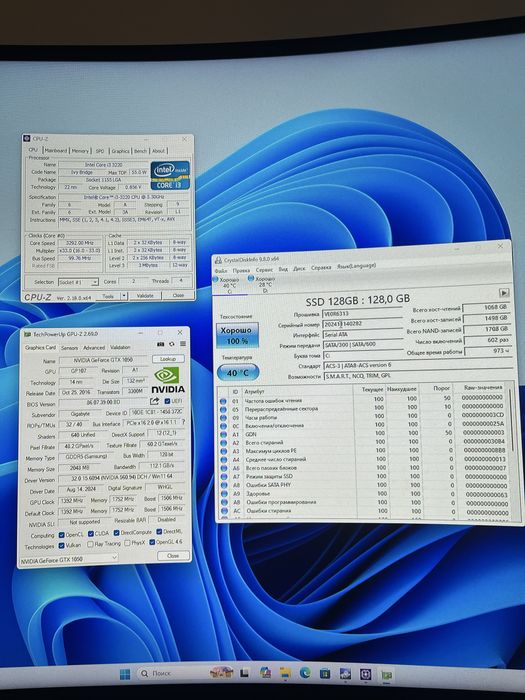Switch to Advanced tab in GPU-Z
The image size is (525, 700).
pos(94,347)
